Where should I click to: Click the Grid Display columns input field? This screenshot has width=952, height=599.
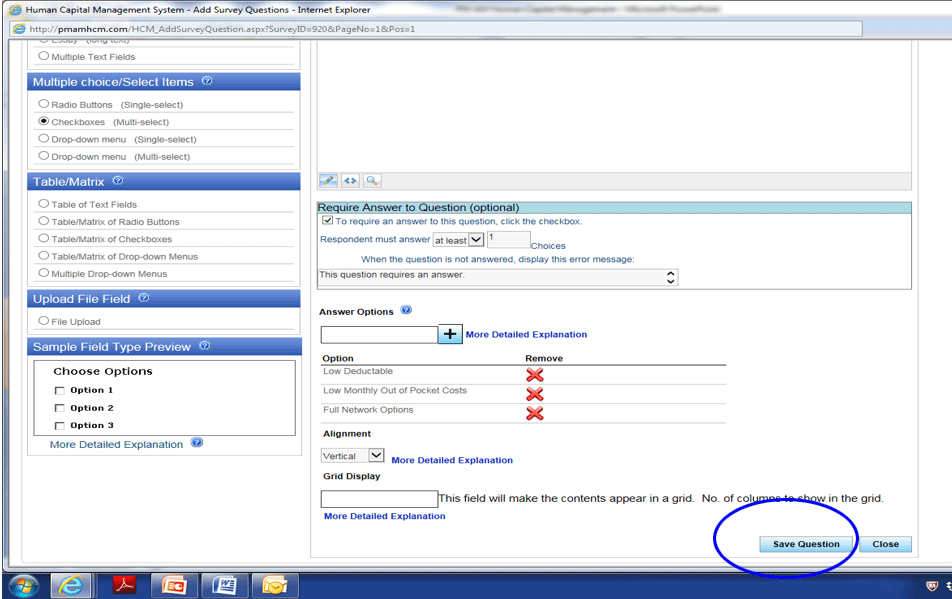379,498
